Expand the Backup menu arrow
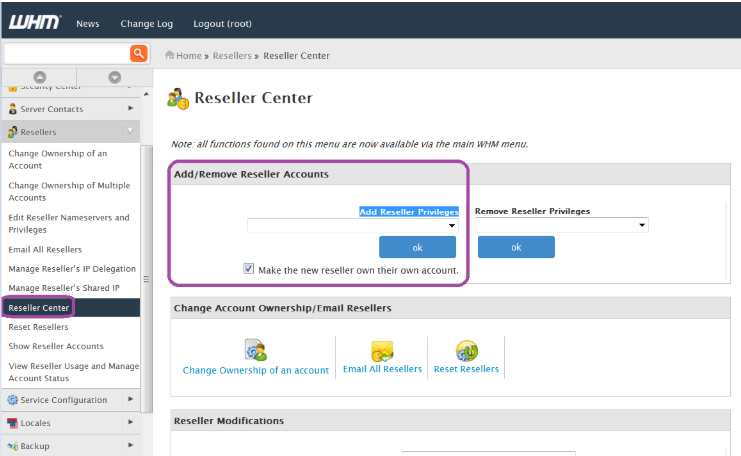The height and width of the screenshot is (456, 741). (x=131, y=445)
